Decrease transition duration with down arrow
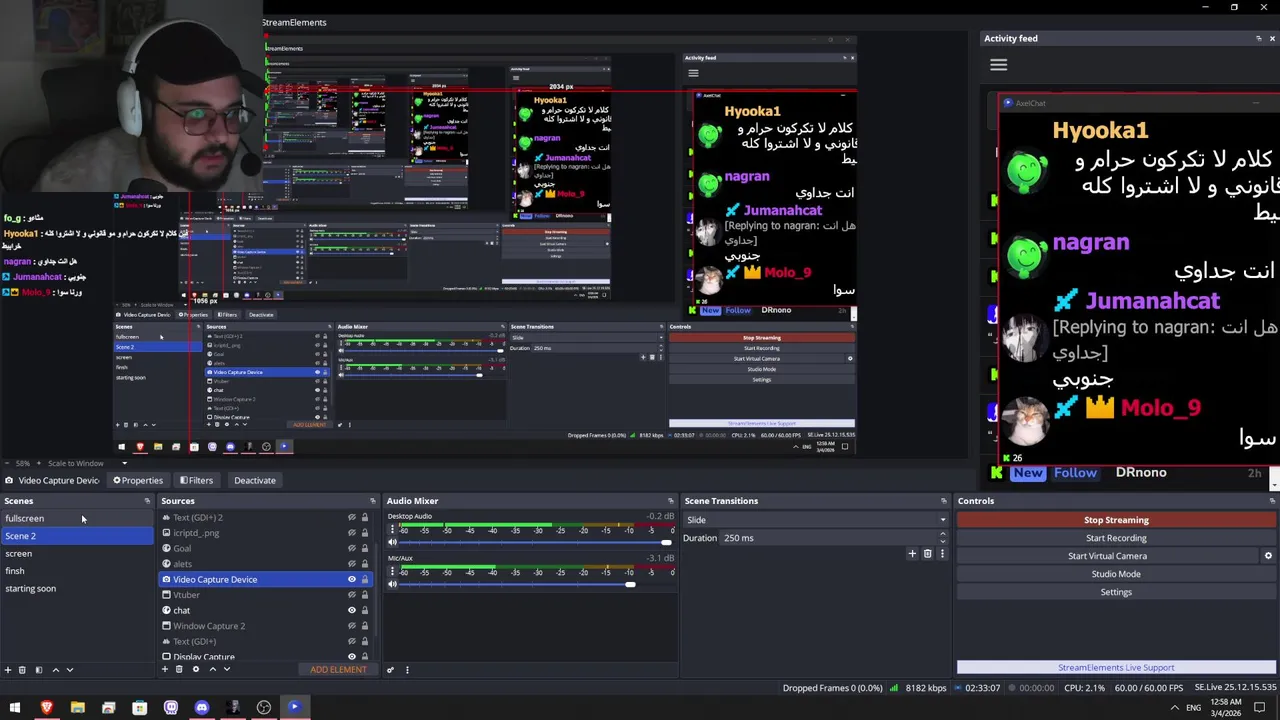 coord(943,542)
